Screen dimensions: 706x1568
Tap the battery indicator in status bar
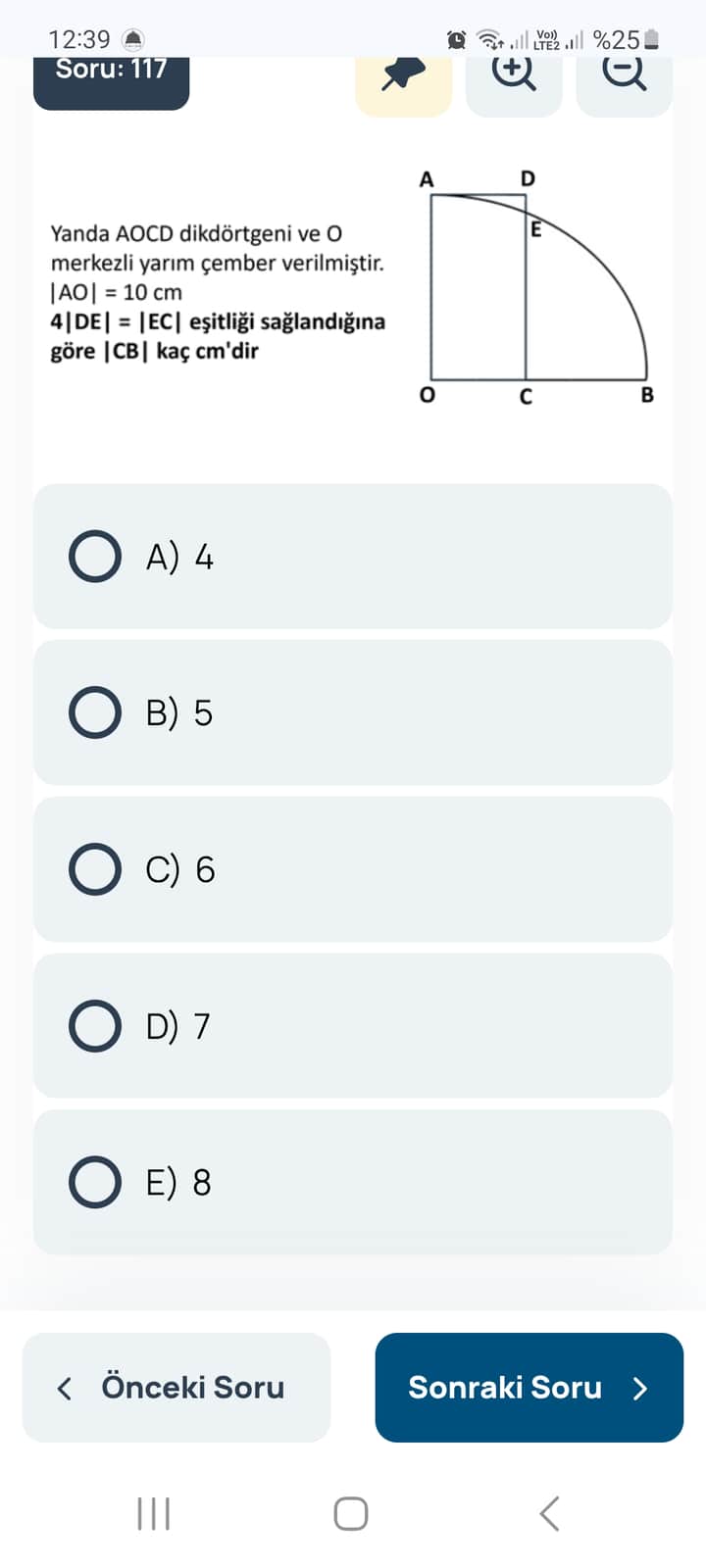[x=651, y=40]
